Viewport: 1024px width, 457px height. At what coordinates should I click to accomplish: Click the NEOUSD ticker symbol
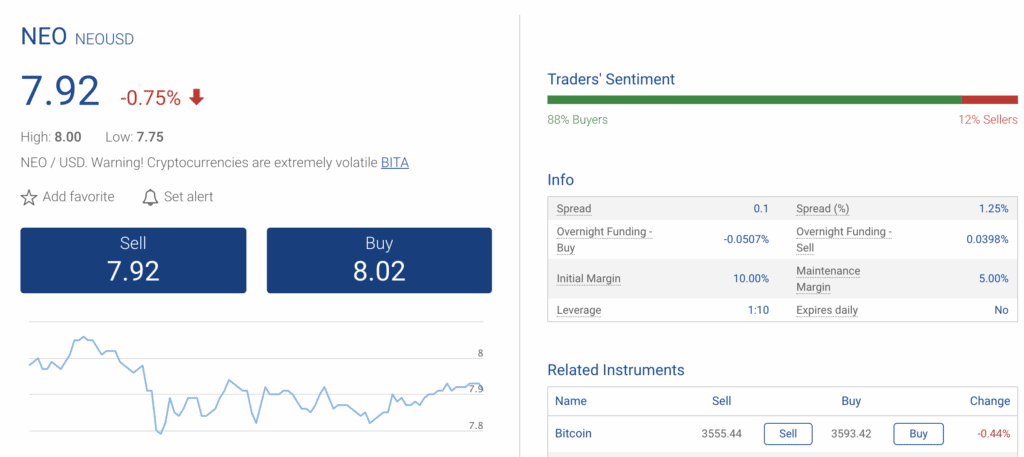pos(104,39)
